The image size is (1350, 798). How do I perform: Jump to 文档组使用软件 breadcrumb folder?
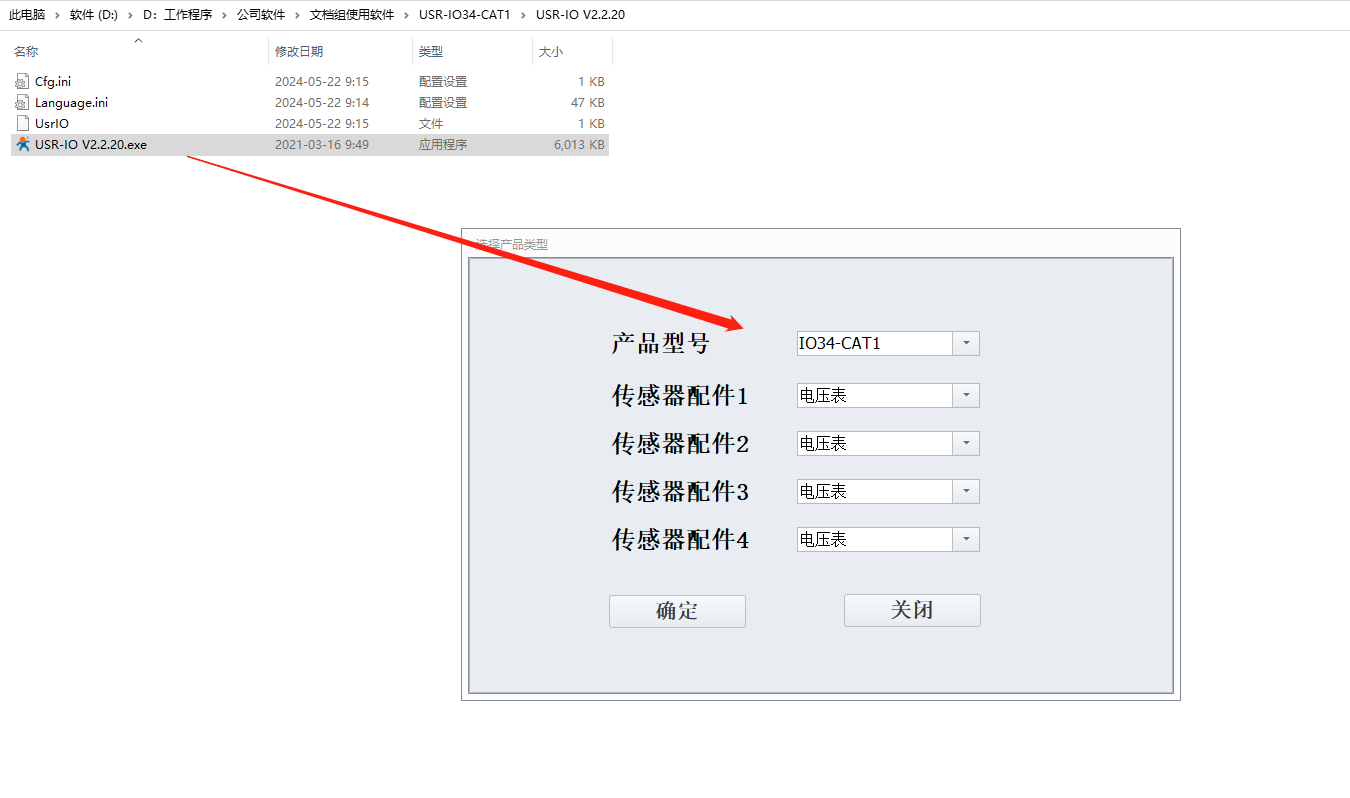point(352,15)
